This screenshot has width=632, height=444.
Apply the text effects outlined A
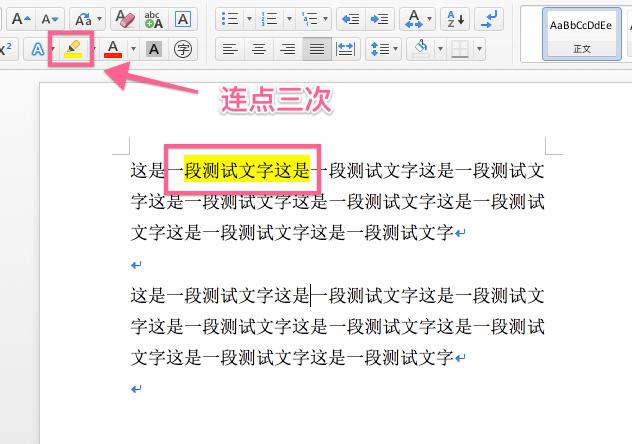pos(37,49)
